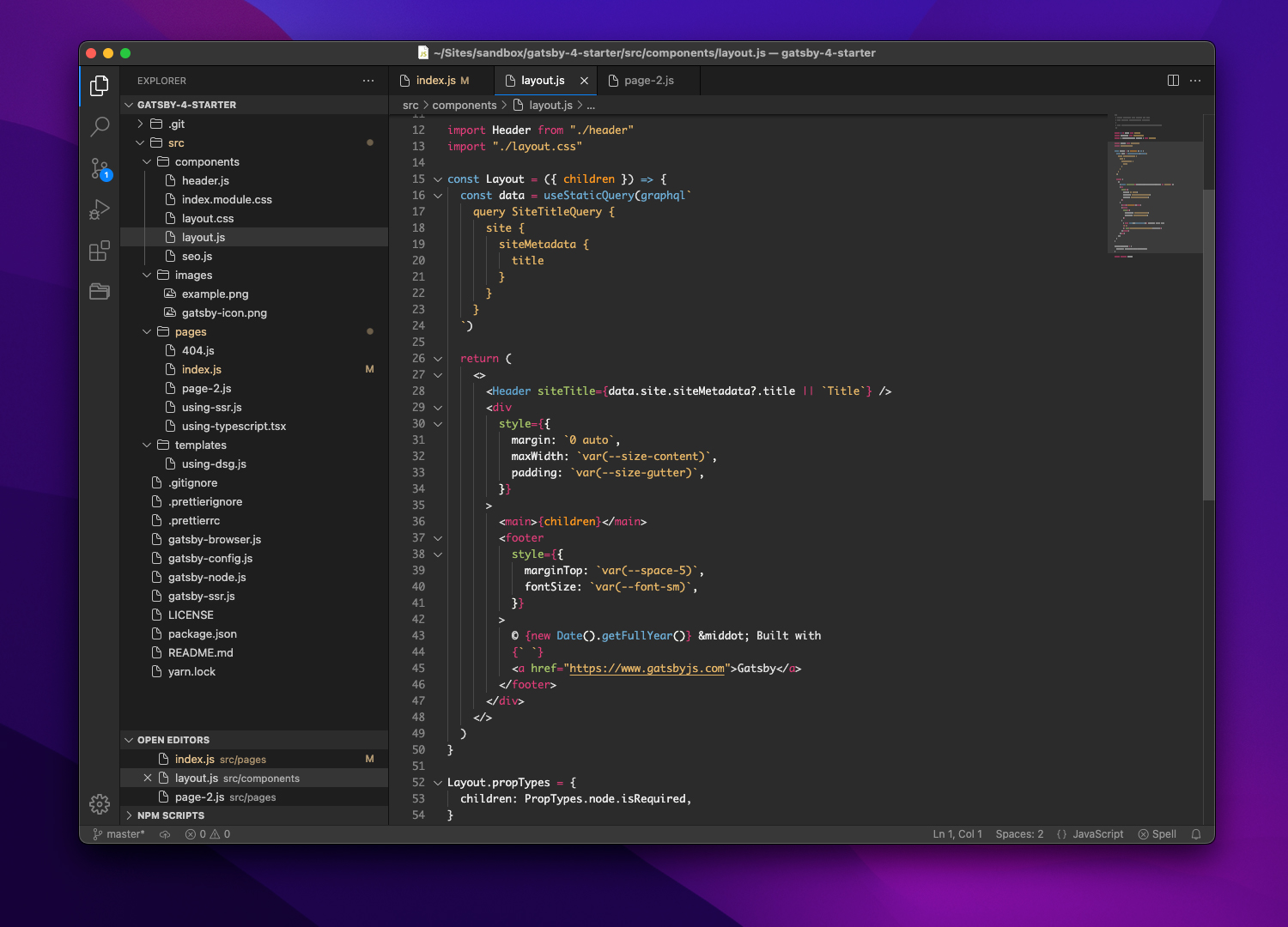The height and width of the screenshot is (927, 1288).
Task: Open More Actions in the Explorer panel
Action: 368,80
